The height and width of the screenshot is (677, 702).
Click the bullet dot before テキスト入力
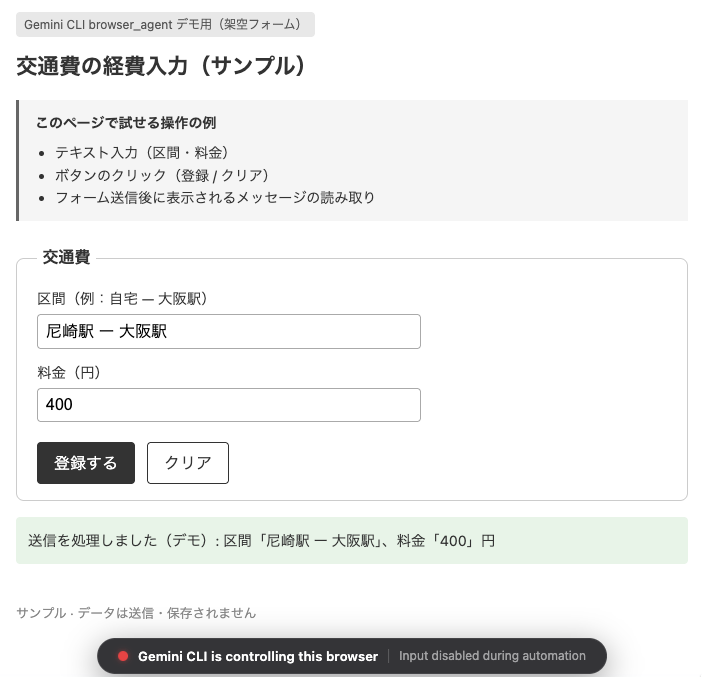point(40,154)
